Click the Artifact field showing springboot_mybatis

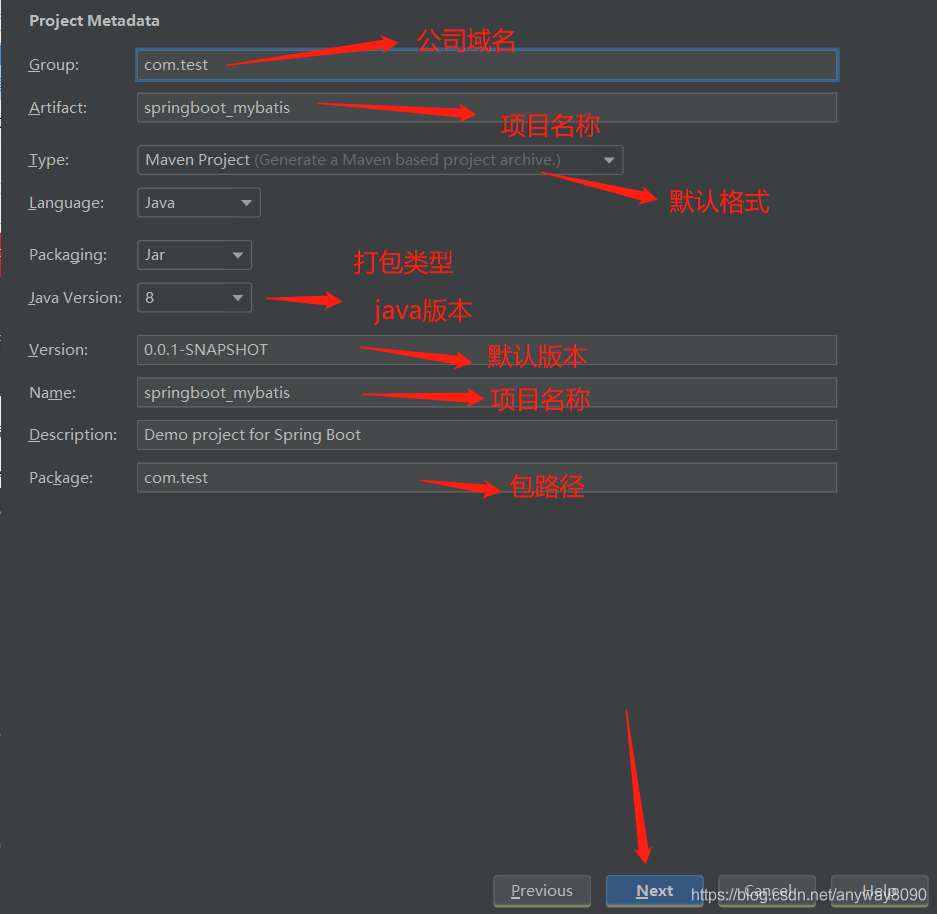tap(486, 107)
